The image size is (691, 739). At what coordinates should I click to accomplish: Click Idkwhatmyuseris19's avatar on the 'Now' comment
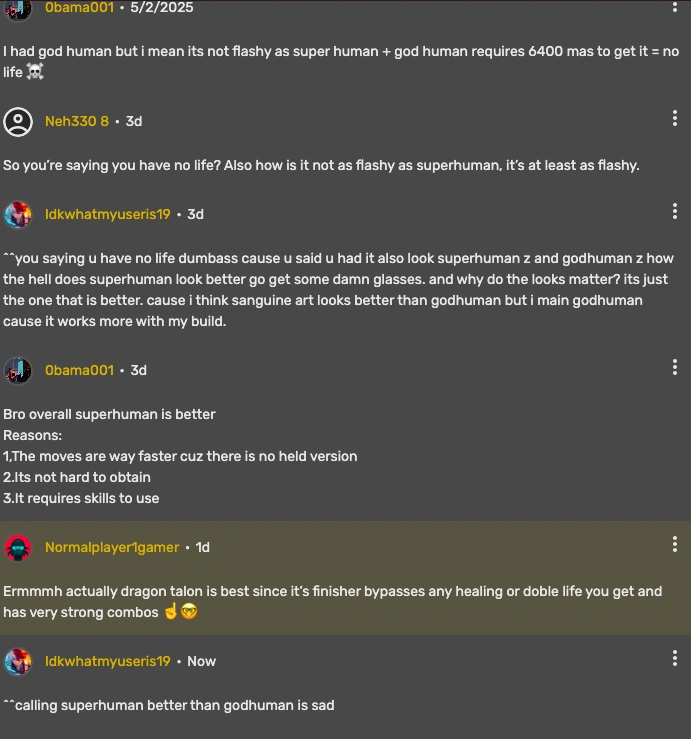point(18,662)
